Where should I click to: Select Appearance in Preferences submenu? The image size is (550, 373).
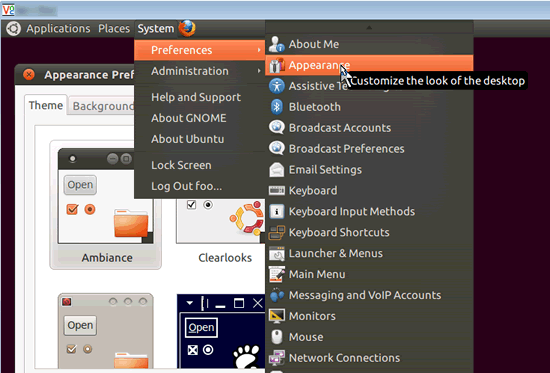(369, 65)
